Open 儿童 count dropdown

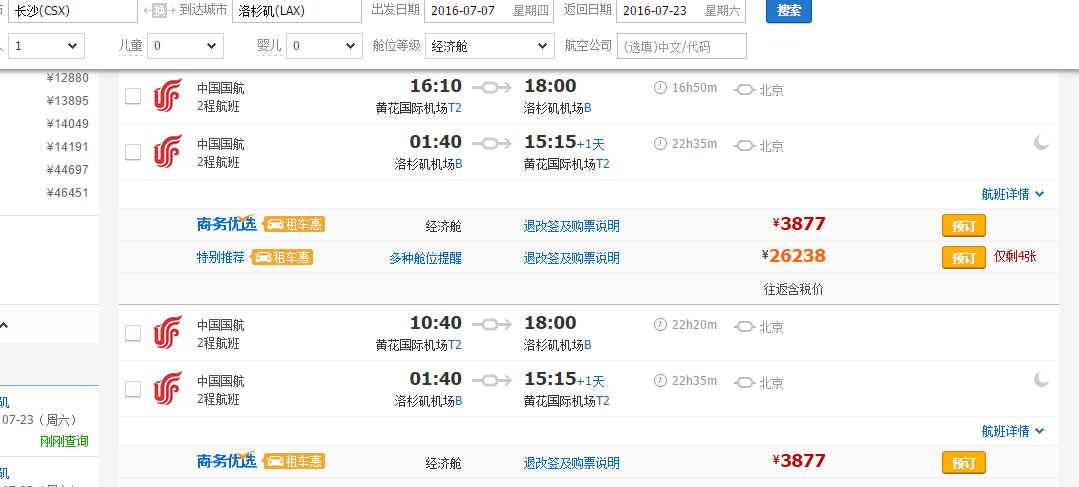184,46
